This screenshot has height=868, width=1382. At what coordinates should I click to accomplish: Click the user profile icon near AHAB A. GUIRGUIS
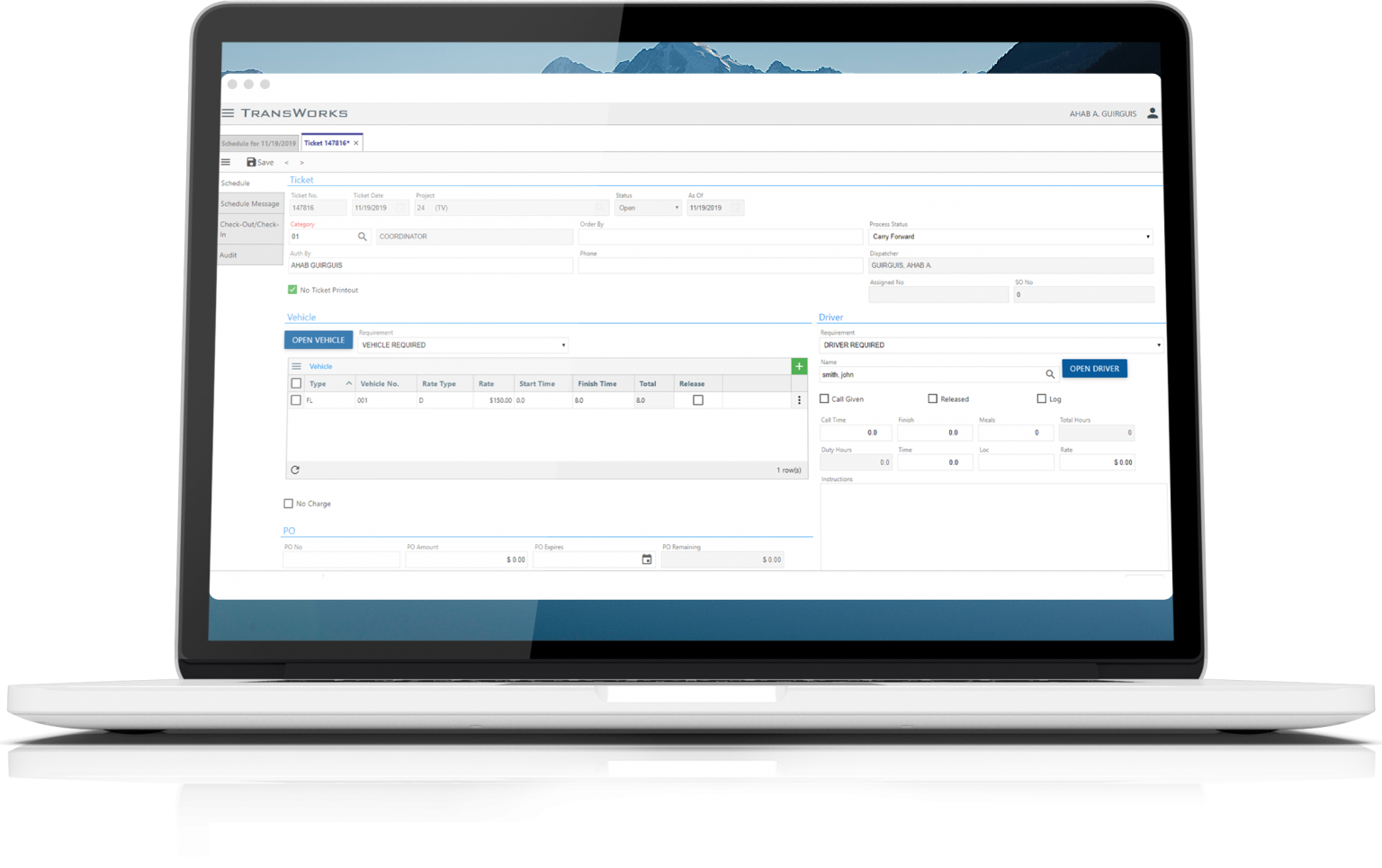click(x=1153, y=113)
